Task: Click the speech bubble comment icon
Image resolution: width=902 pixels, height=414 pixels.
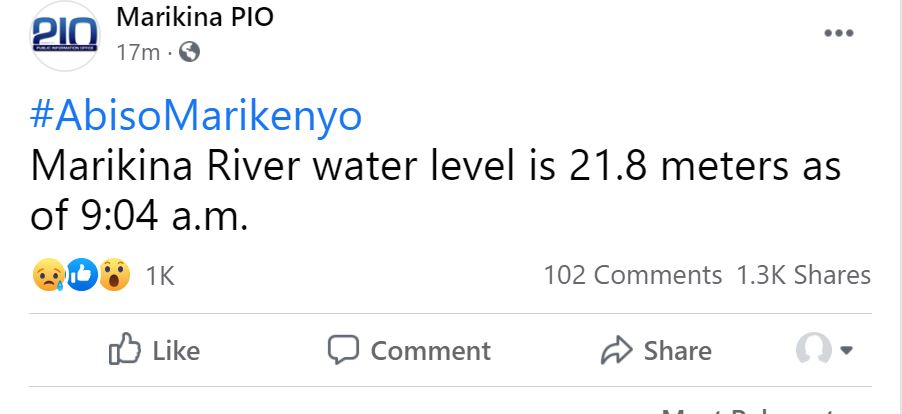Action: point(343,349)
